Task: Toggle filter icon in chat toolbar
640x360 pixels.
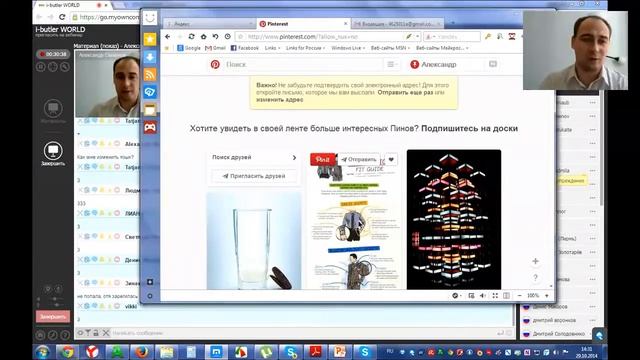Action: 88,333
